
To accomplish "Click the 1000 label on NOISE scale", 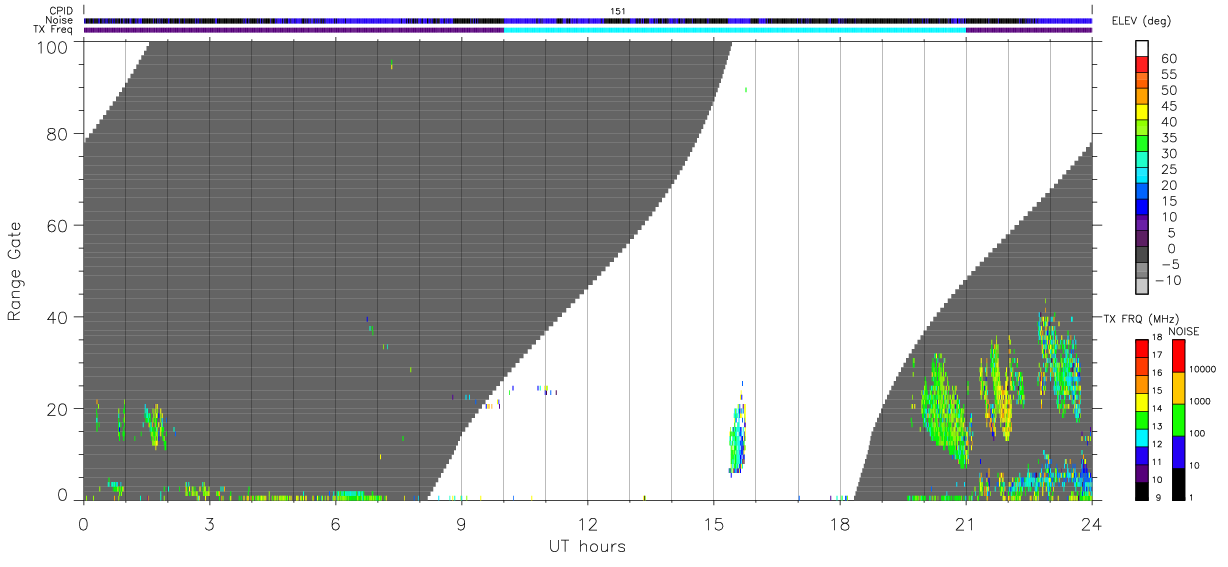I will coord(1201,401).
